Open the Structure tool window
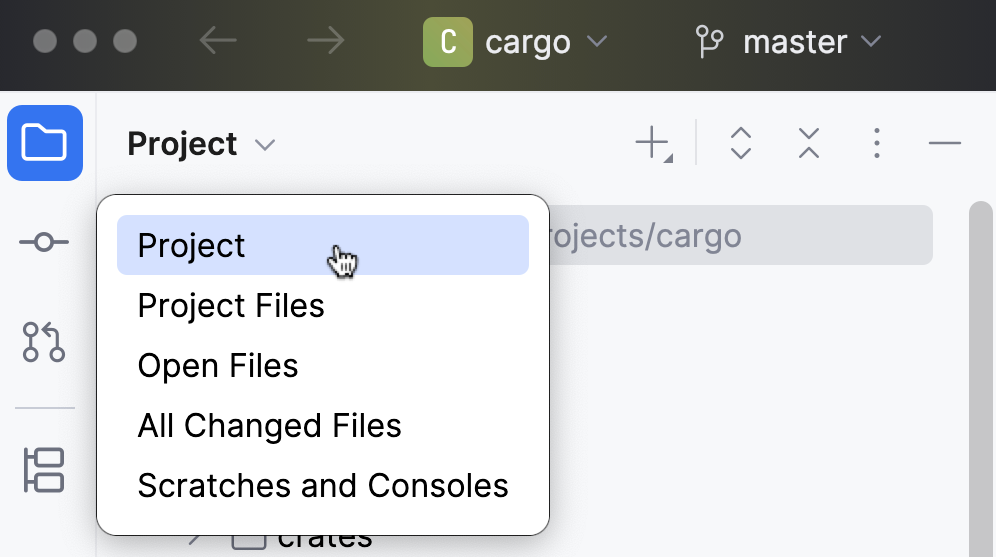Screen dimensions: 996x557 point(44,470)
